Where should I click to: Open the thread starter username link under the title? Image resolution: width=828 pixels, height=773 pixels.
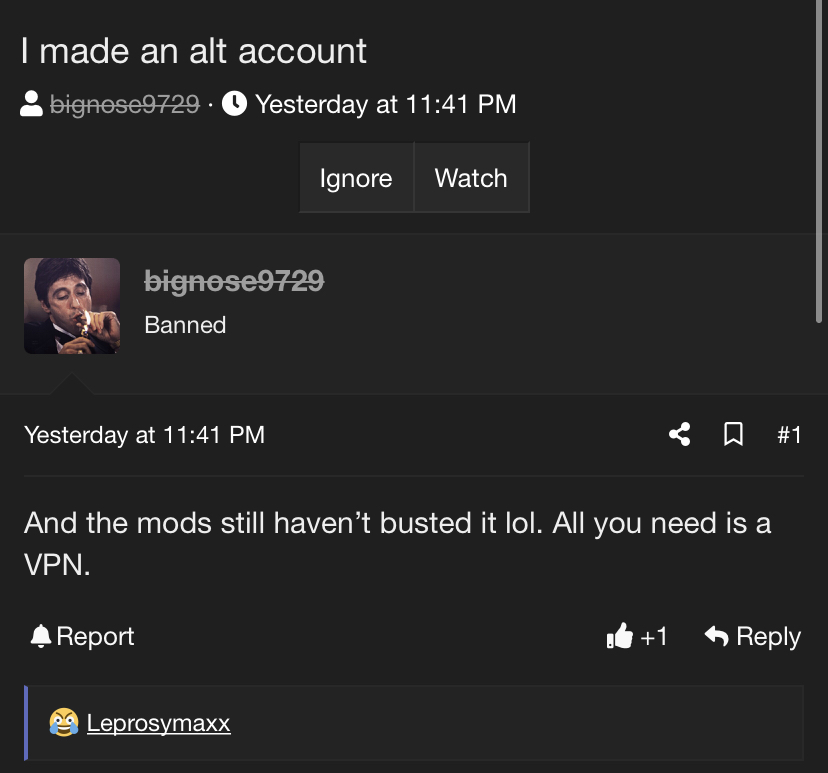tap(125, 104)
